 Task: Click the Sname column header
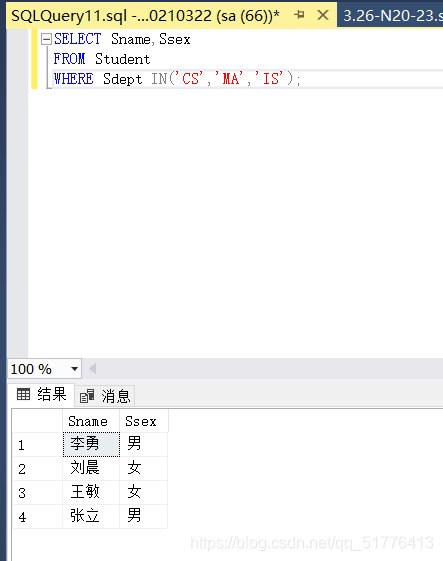pos(91,421)
